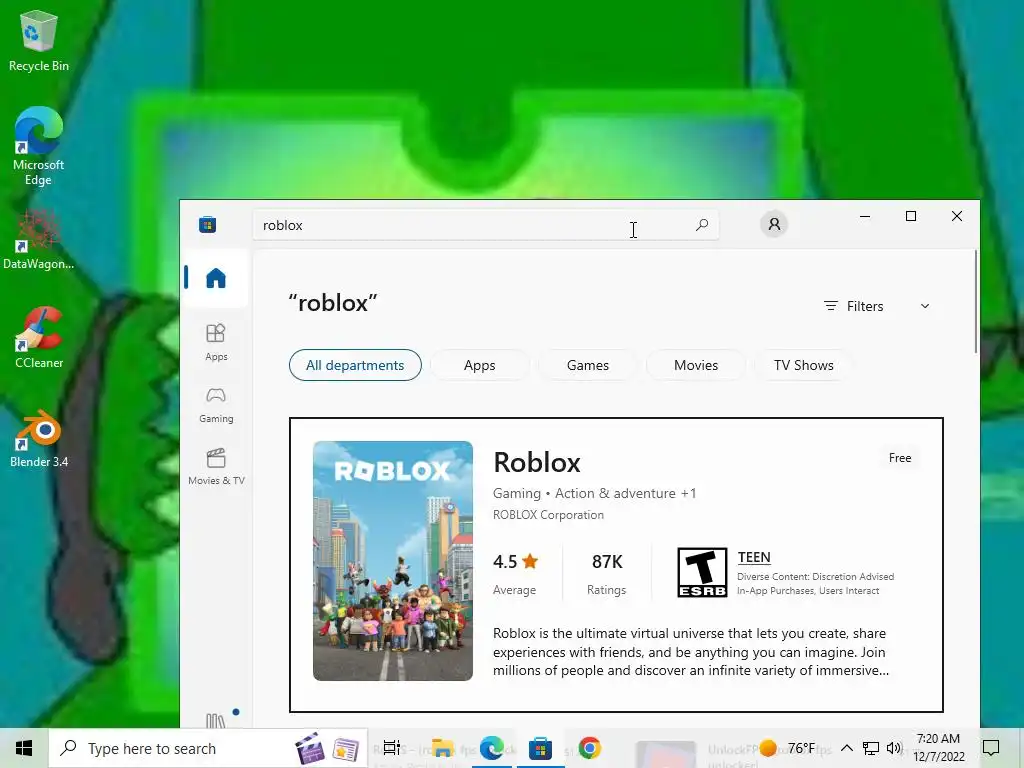Click the network tray icon

coord(871,748)
